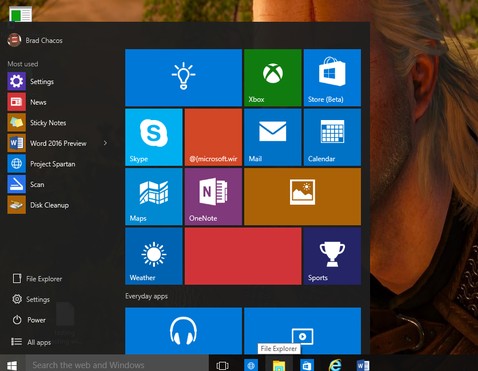Image resolution: width=478 pixels, height=371 pixels.
Task: Launch the Xbox tile
Action: (273, 78)
